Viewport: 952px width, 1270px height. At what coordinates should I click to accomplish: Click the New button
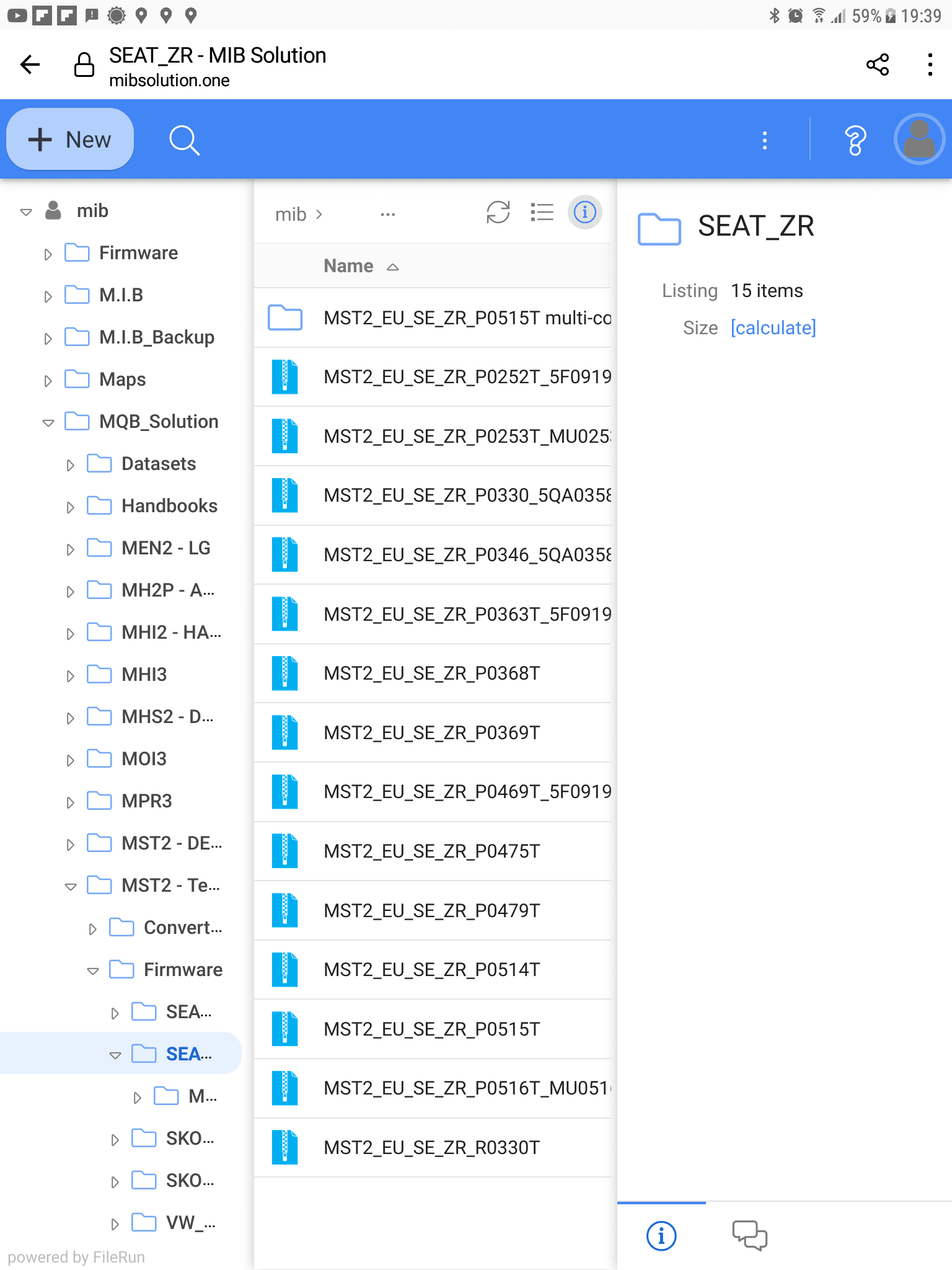pyautogui.click(x=70, y=140)
